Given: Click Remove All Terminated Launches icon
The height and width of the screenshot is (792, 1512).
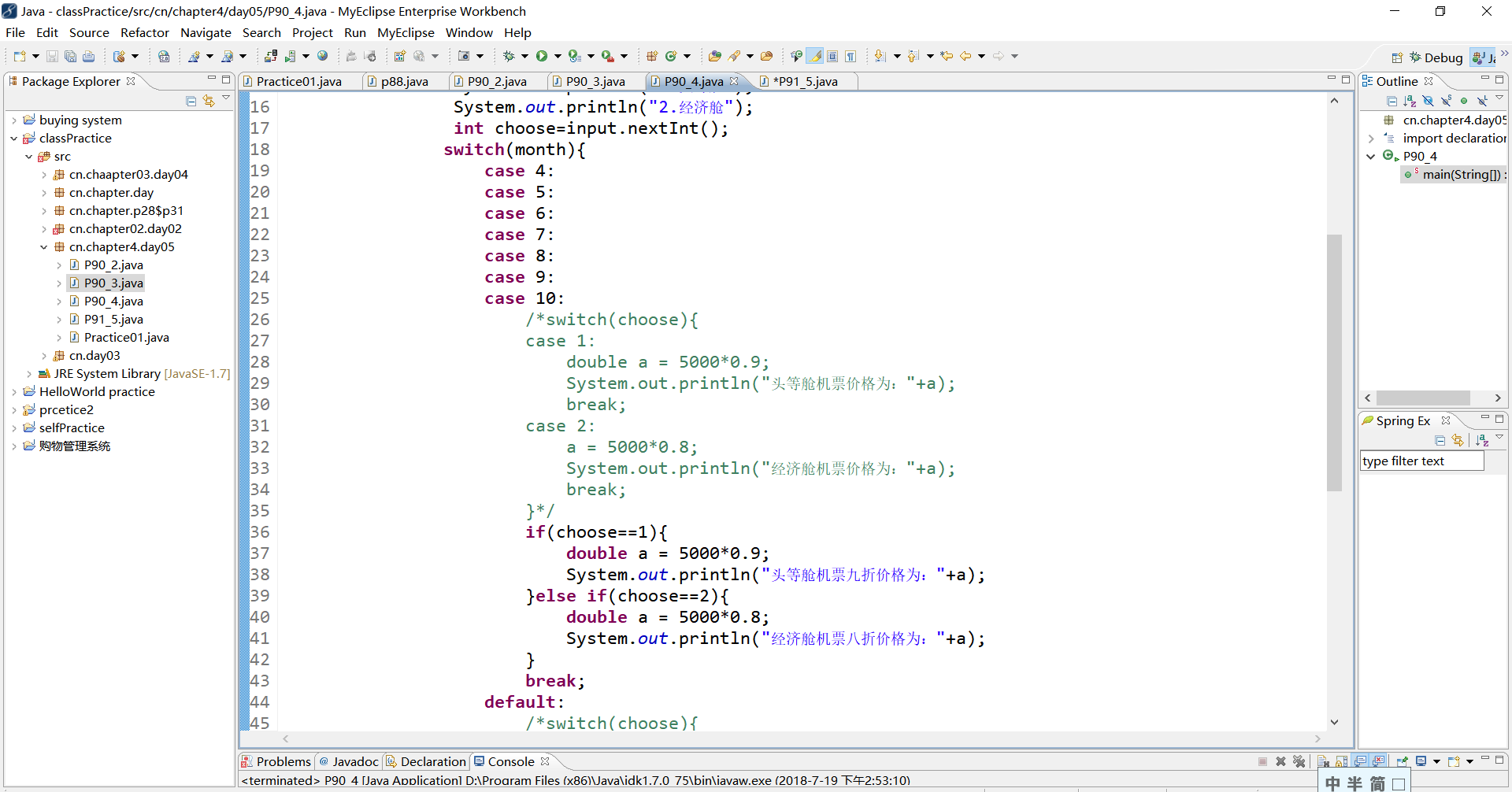Looking at the screenshot, I should 1299,761.
